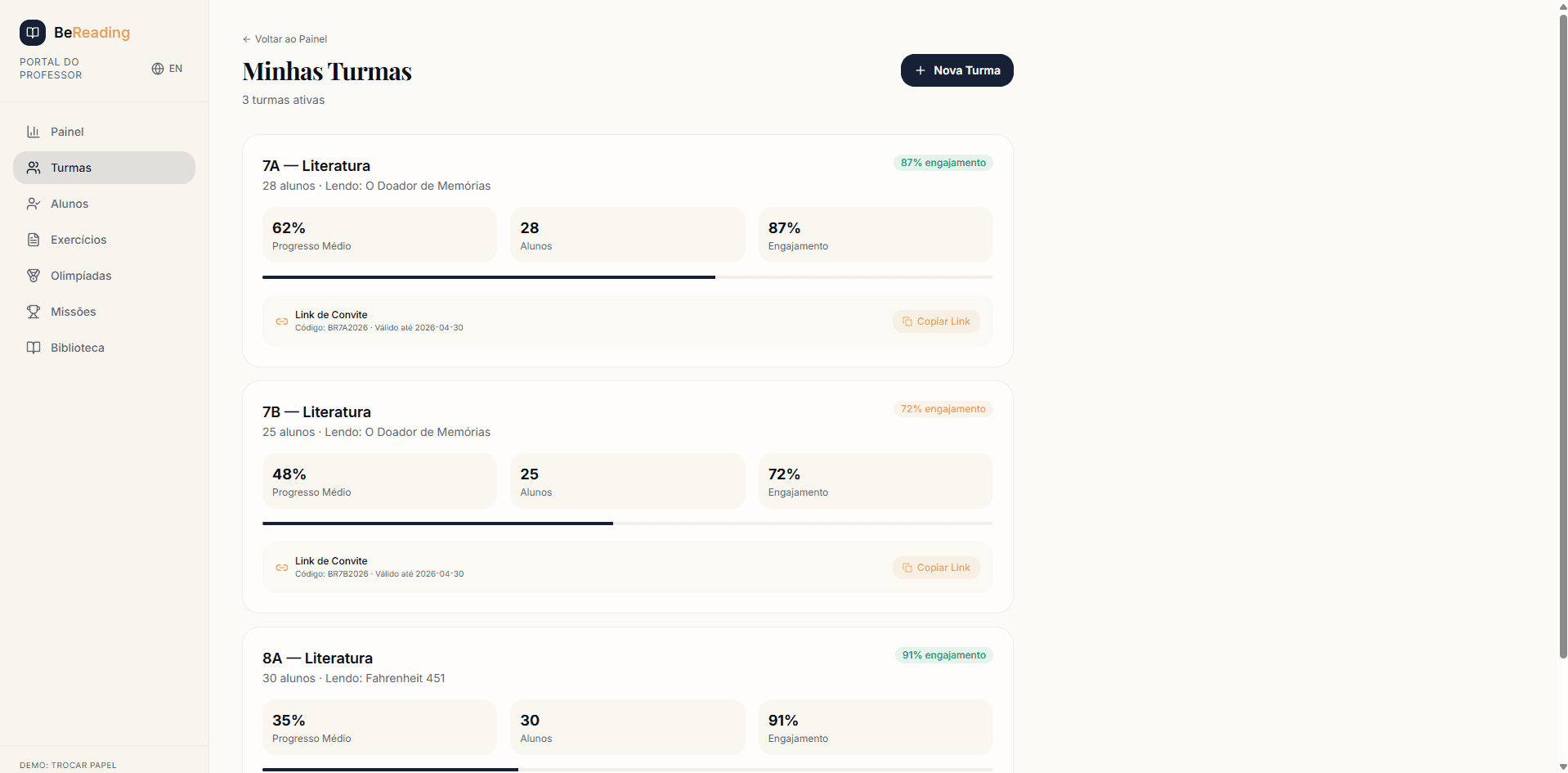This screenshot has height=773, width=1568.
Task: Click the 7A progress bar
Action: click(x=628, y=277)
